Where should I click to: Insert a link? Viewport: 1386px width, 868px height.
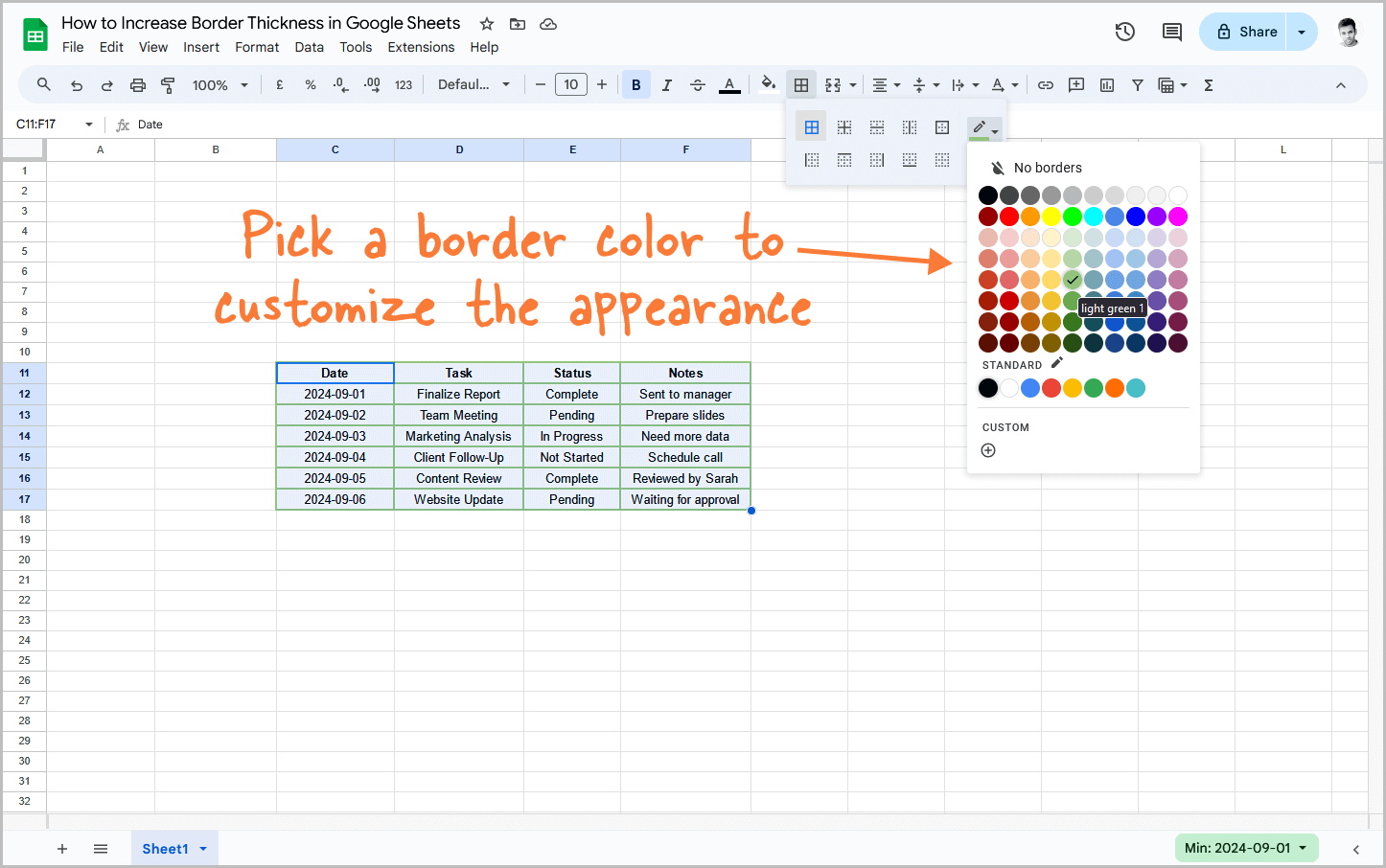[1046, 85]
